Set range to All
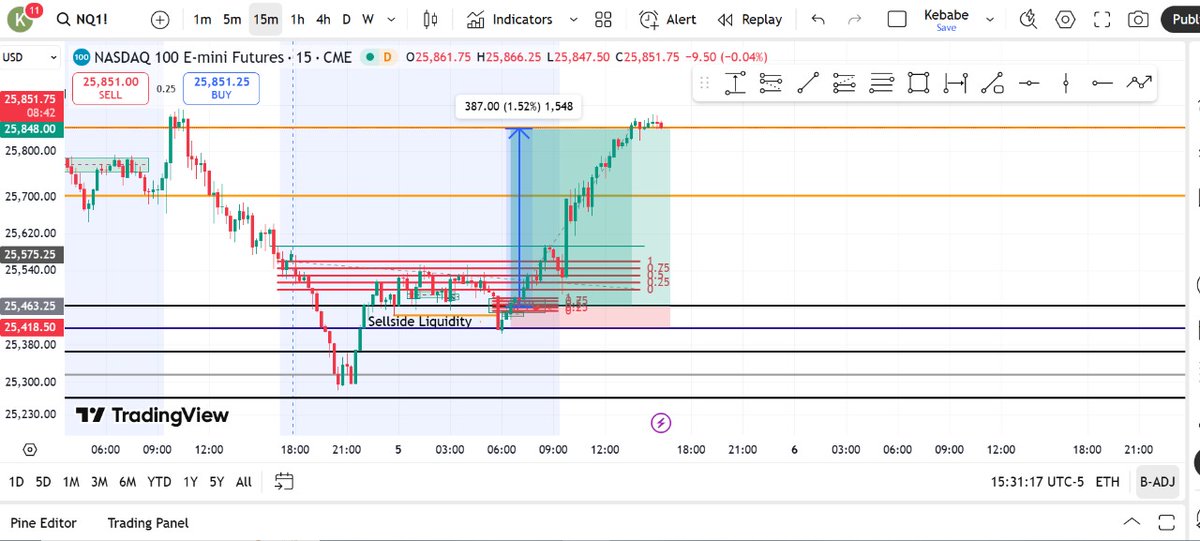 (244, 482)
